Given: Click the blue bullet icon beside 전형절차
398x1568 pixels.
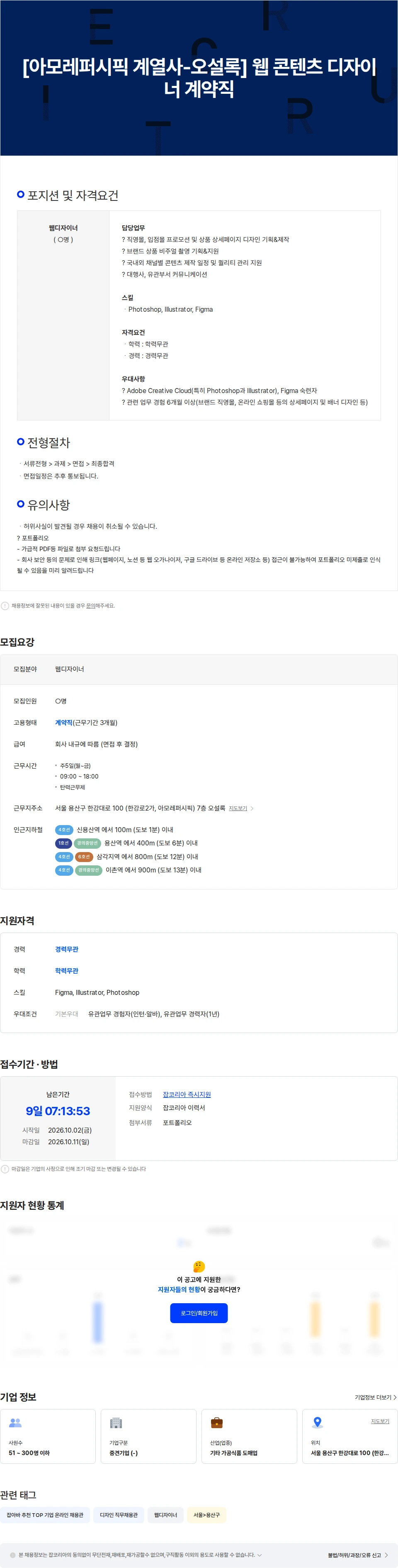Looking at the screenshot, I should 21,441.
